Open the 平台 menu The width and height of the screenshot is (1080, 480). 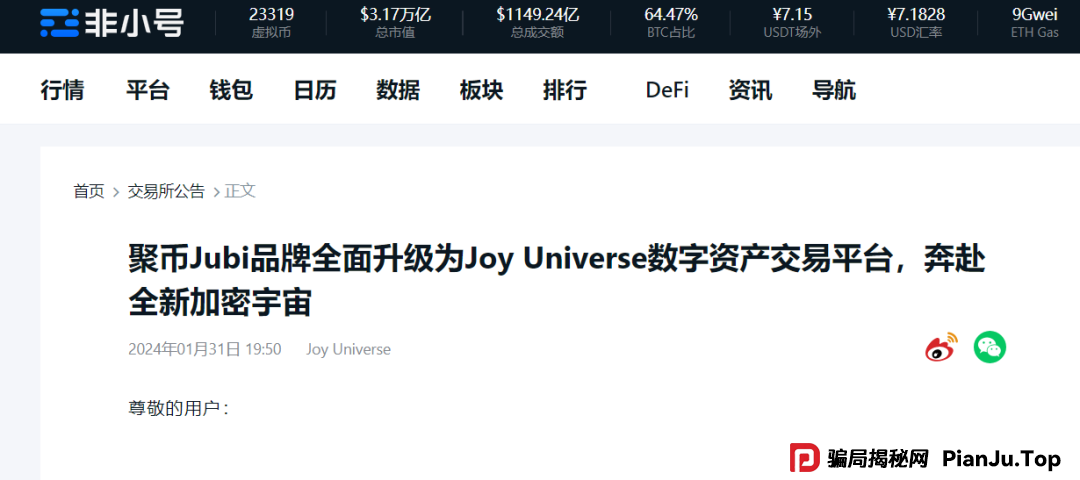[147, 90]
